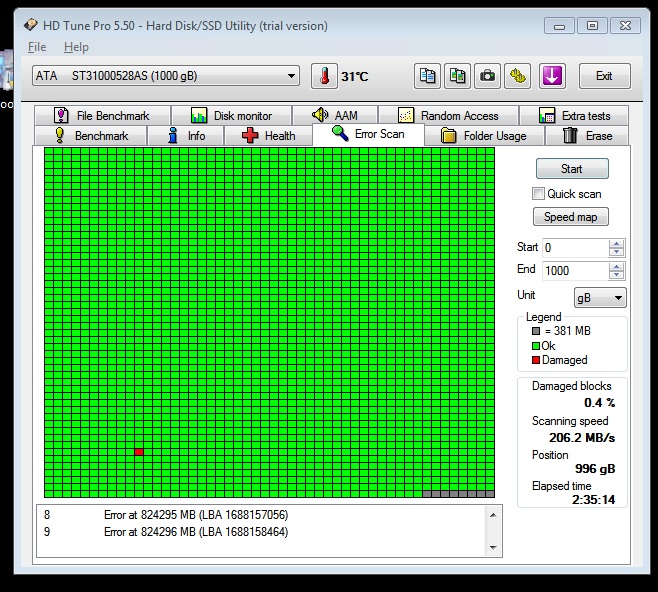Maximize the HD Tune Pro window

click(x=592, y=26)
